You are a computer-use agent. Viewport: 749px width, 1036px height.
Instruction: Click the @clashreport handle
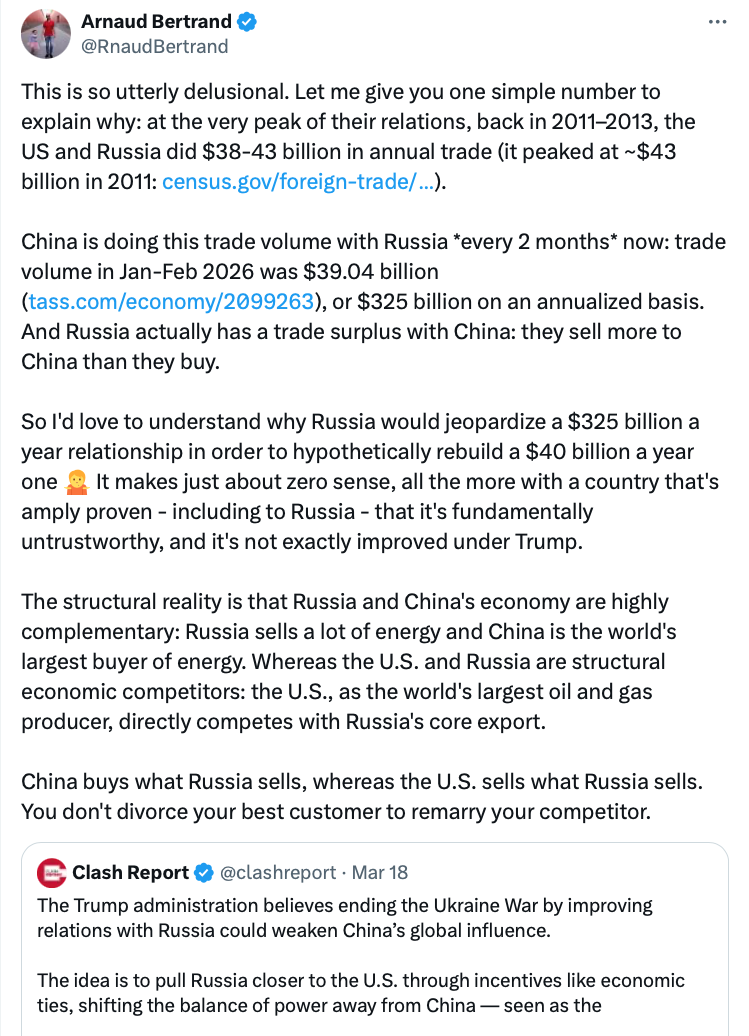pyautogui.click(x=278, y=872)
